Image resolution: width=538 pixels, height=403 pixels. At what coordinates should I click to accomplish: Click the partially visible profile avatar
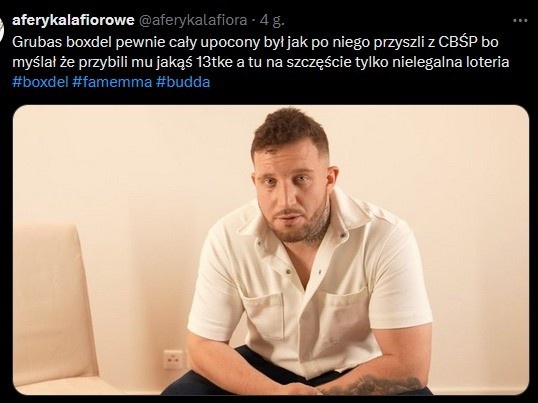[1, 29]
